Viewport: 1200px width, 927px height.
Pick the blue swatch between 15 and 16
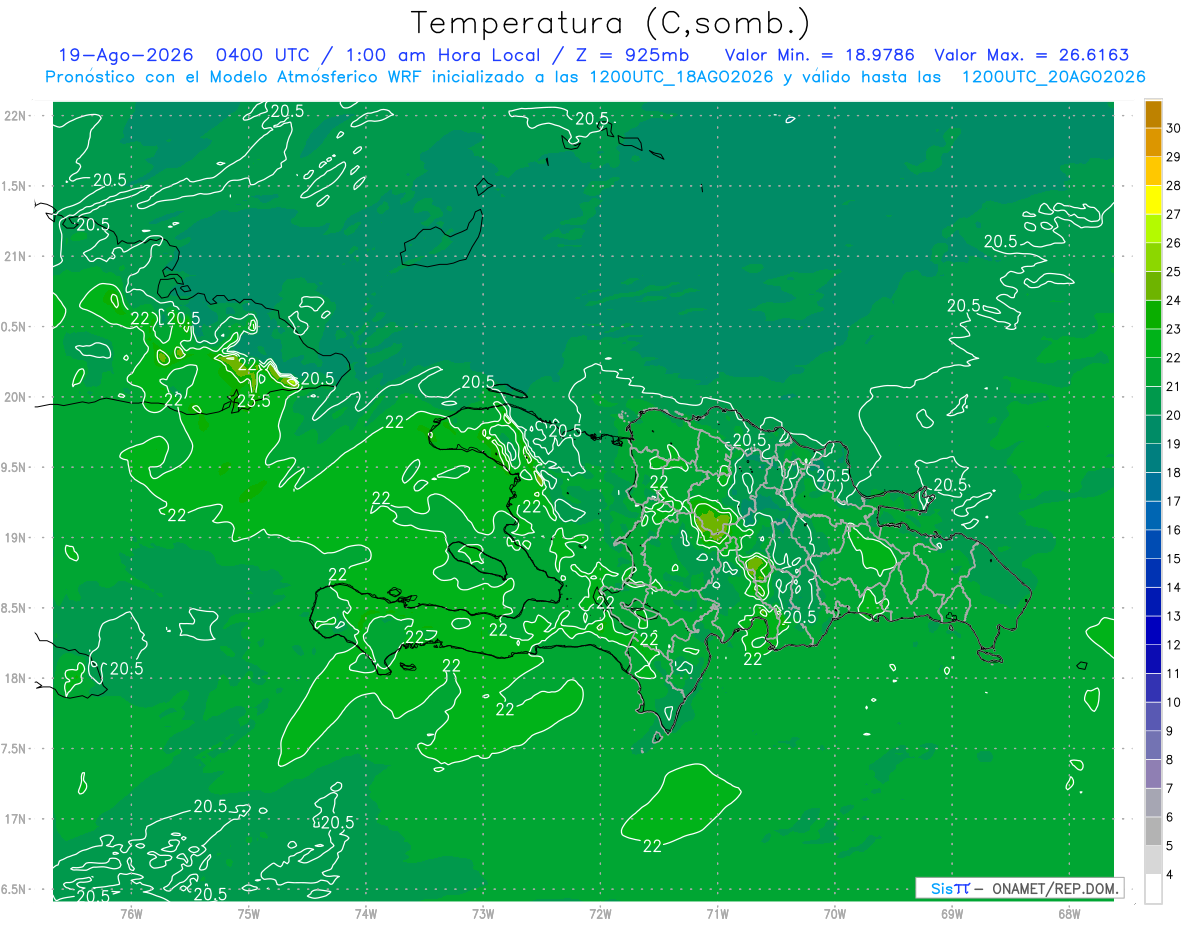(1153, 544)
